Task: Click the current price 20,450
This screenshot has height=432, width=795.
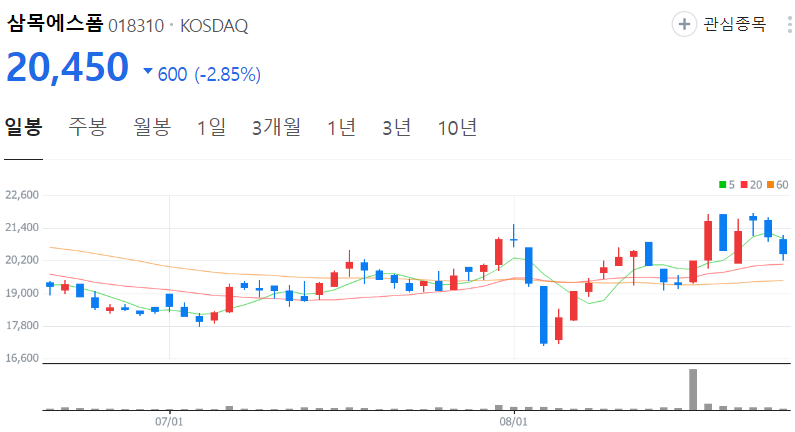Action: [x=67, y=67]
